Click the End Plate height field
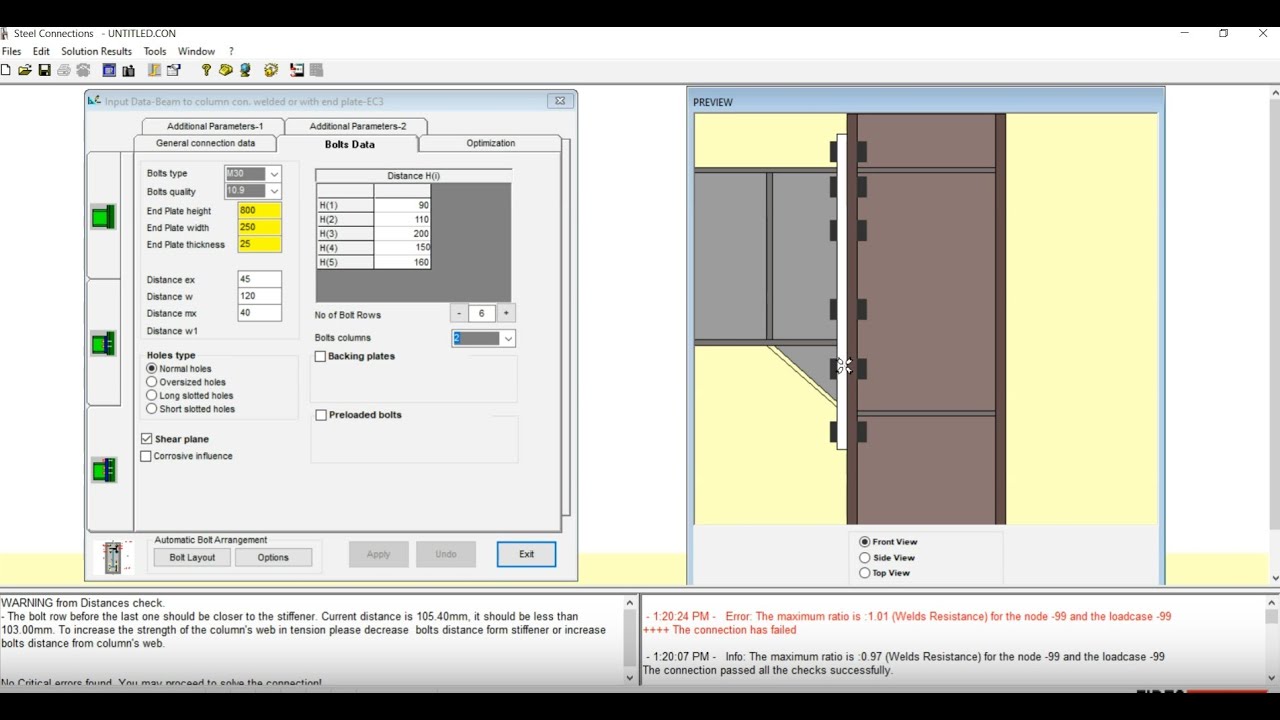The height and width of the screenshot is (720, 1280). click(259, 211)
